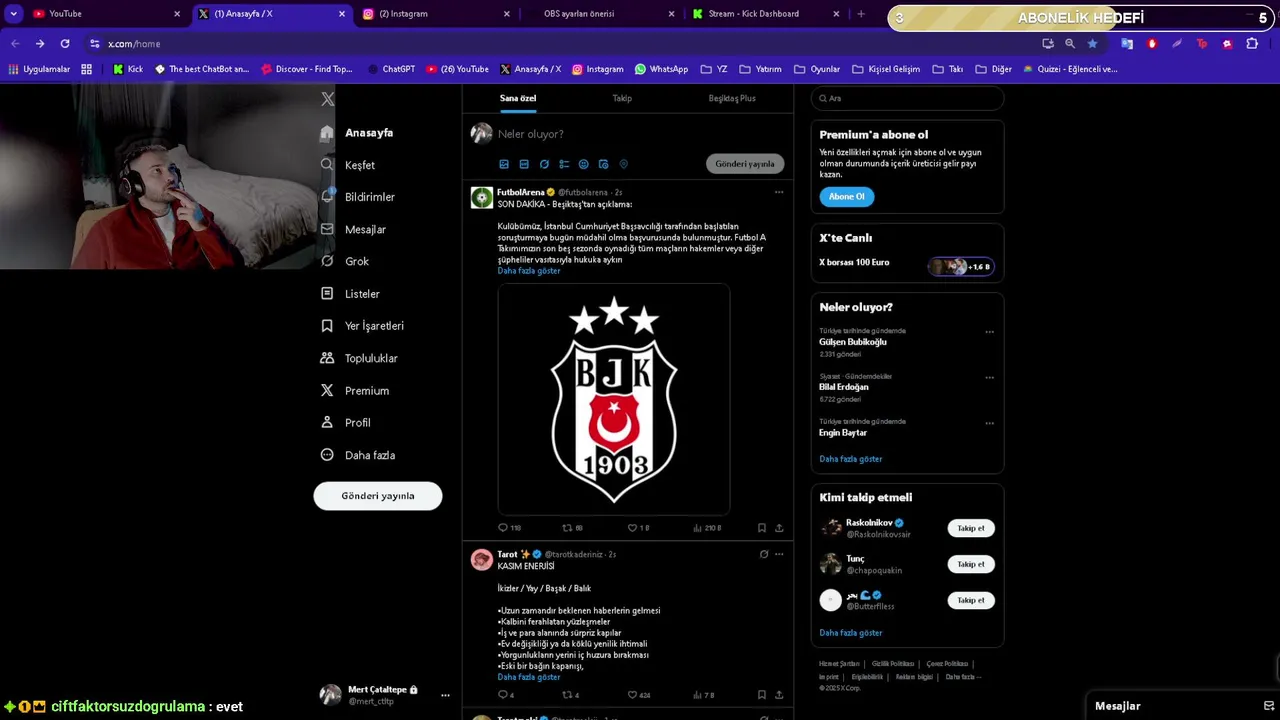Screen dimensions: 1280x720
Task: Click the GIF icon in composer
Action: (x=524, y=164)
